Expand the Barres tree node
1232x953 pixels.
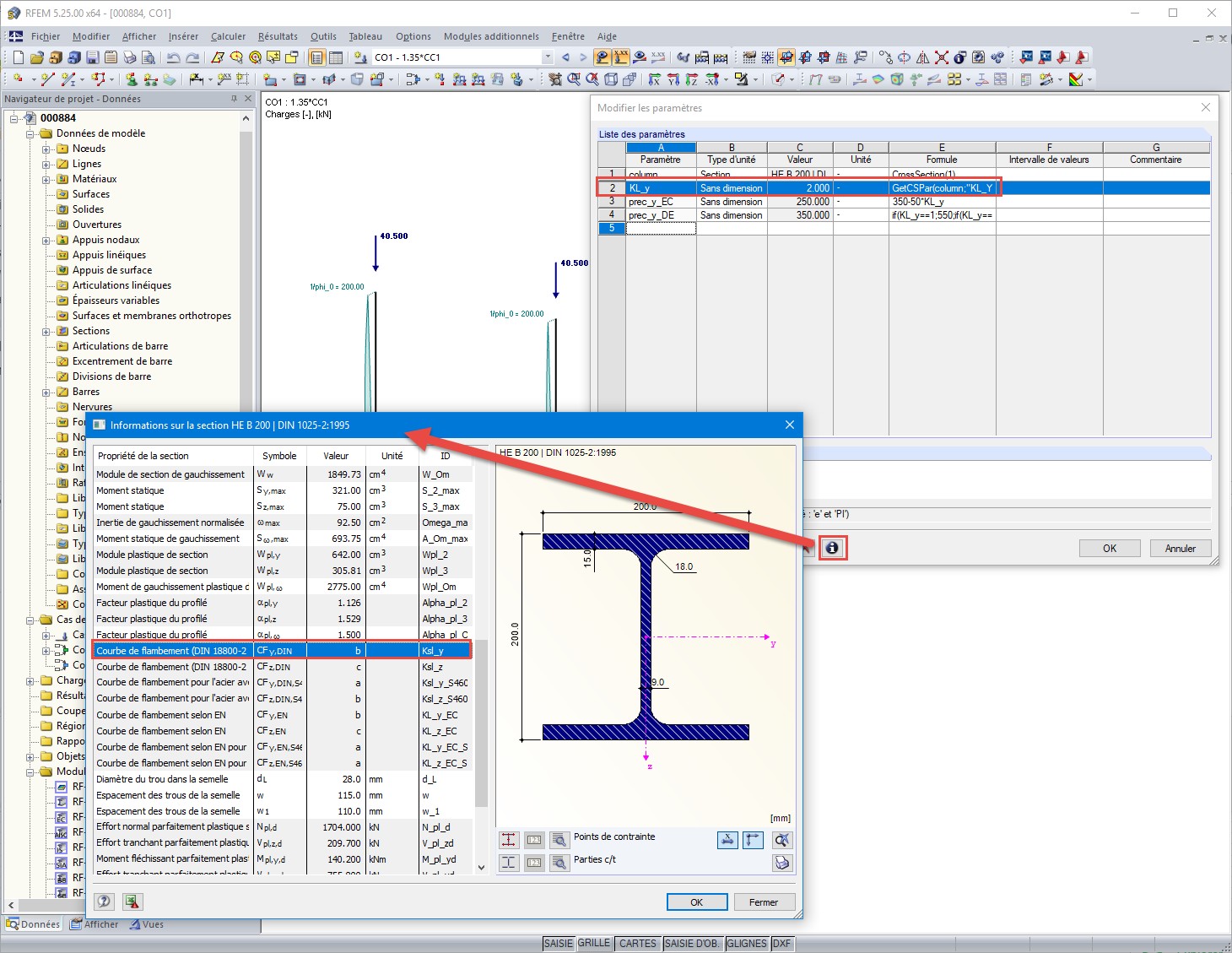click(46, 393)
